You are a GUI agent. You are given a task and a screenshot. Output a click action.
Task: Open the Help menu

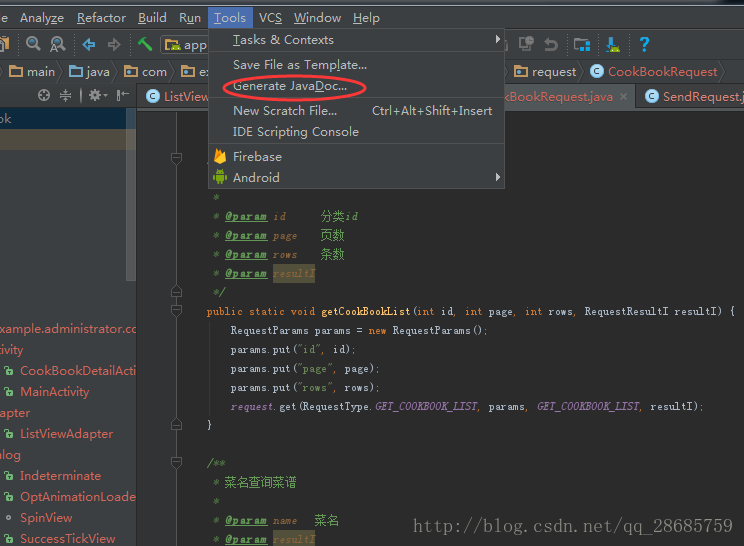(366, 18)
